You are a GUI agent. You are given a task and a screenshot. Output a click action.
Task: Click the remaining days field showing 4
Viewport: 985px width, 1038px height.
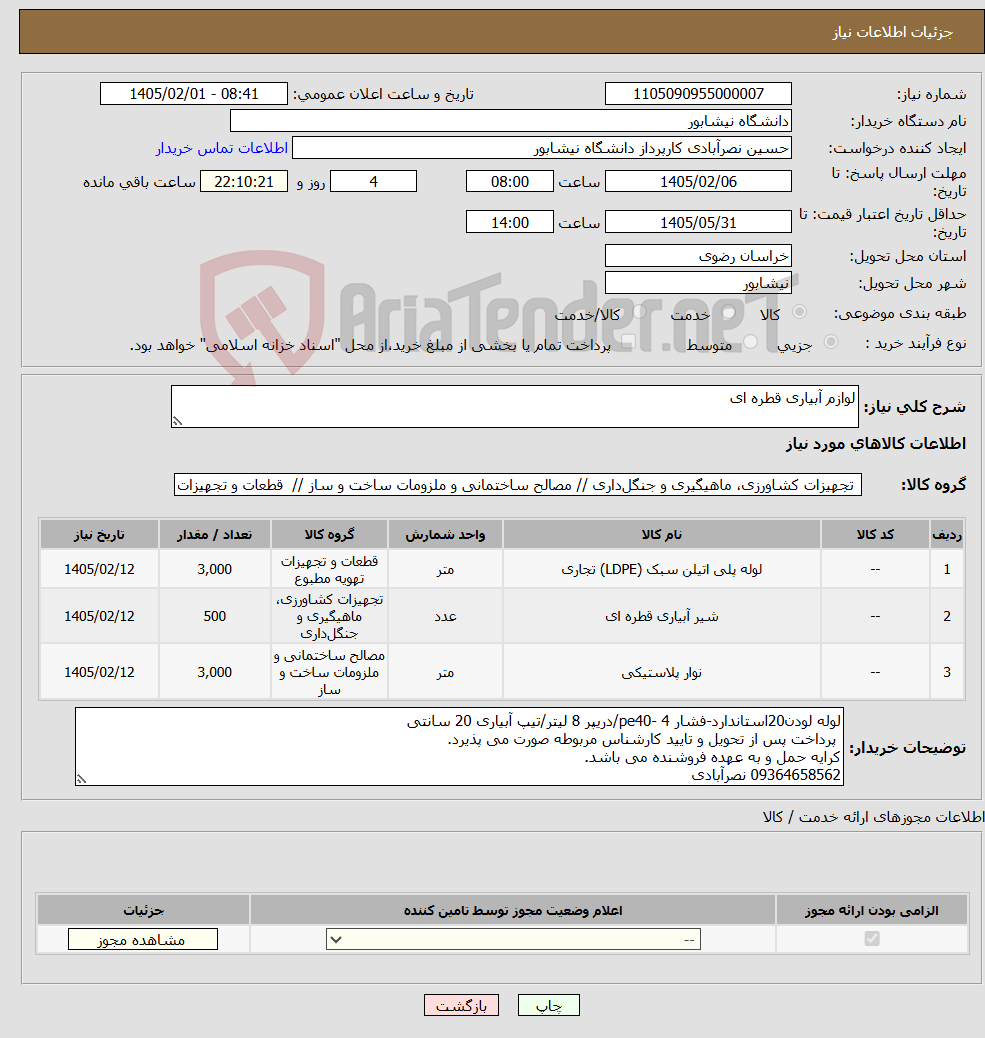pyautogui.click(x=373, y=181)
